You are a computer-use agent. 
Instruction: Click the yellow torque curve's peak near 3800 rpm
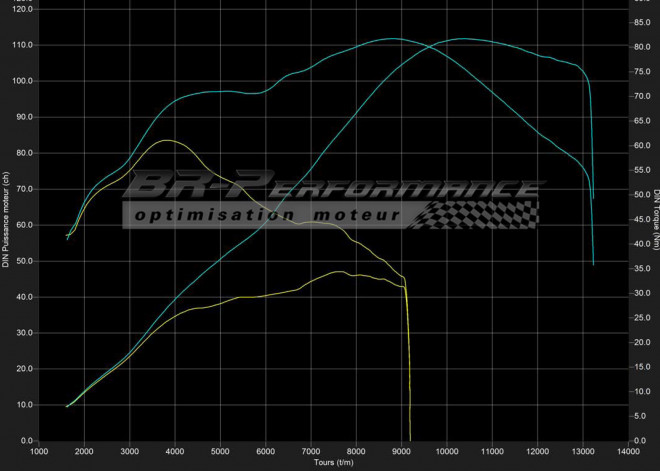pyautogui.click(x=166, y=140)
